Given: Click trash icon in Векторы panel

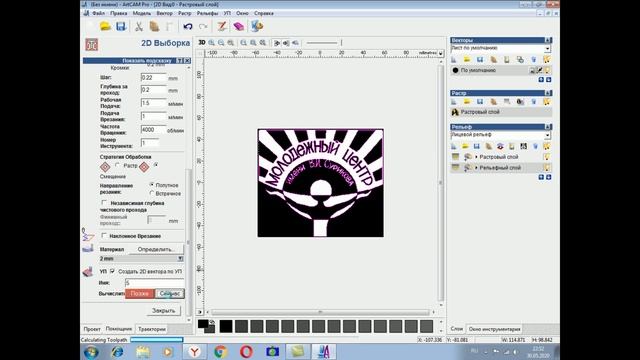Looking at the screenshot, I should tap(533, 60).
